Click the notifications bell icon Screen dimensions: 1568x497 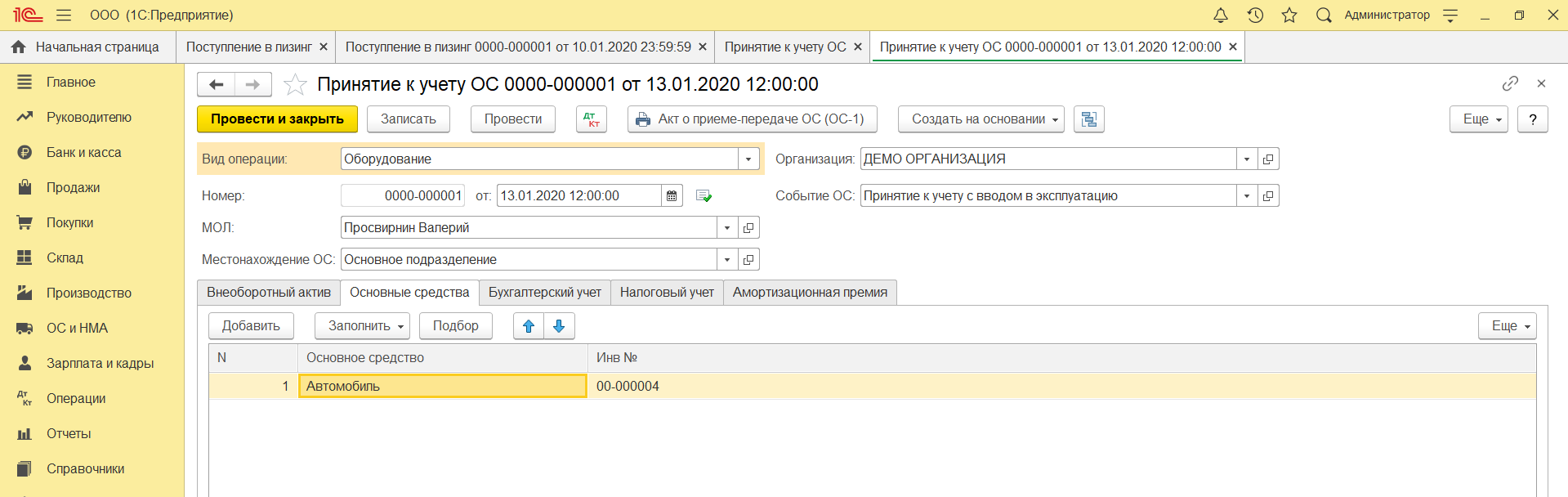click(1220, 15)
